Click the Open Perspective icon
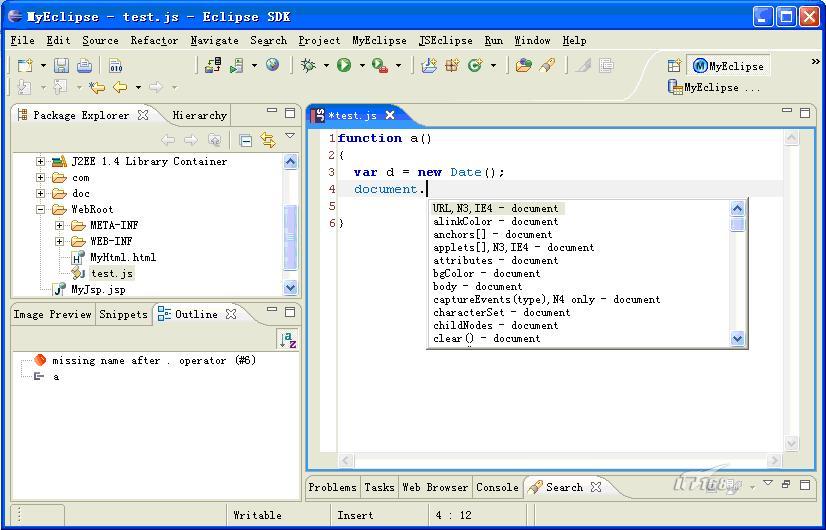Viewport: 826px width, 530px height. click(x=674, y=66)
